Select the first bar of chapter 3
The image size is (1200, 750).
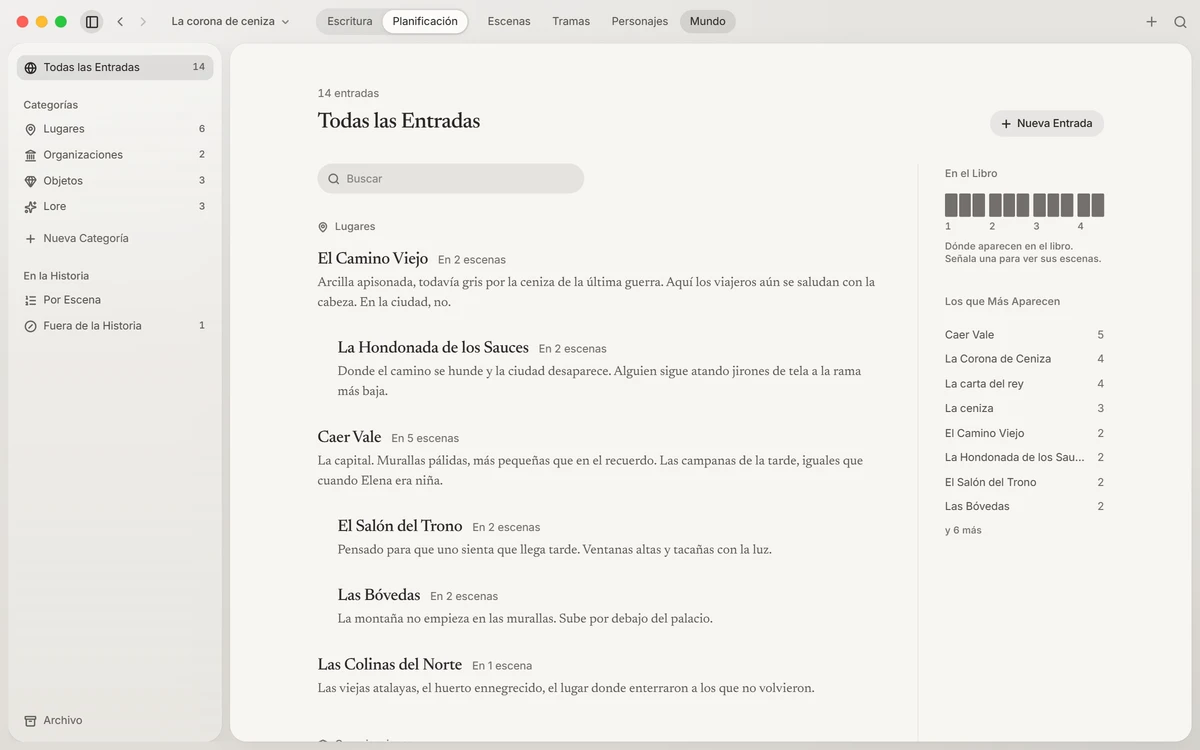coord(1039,205)
